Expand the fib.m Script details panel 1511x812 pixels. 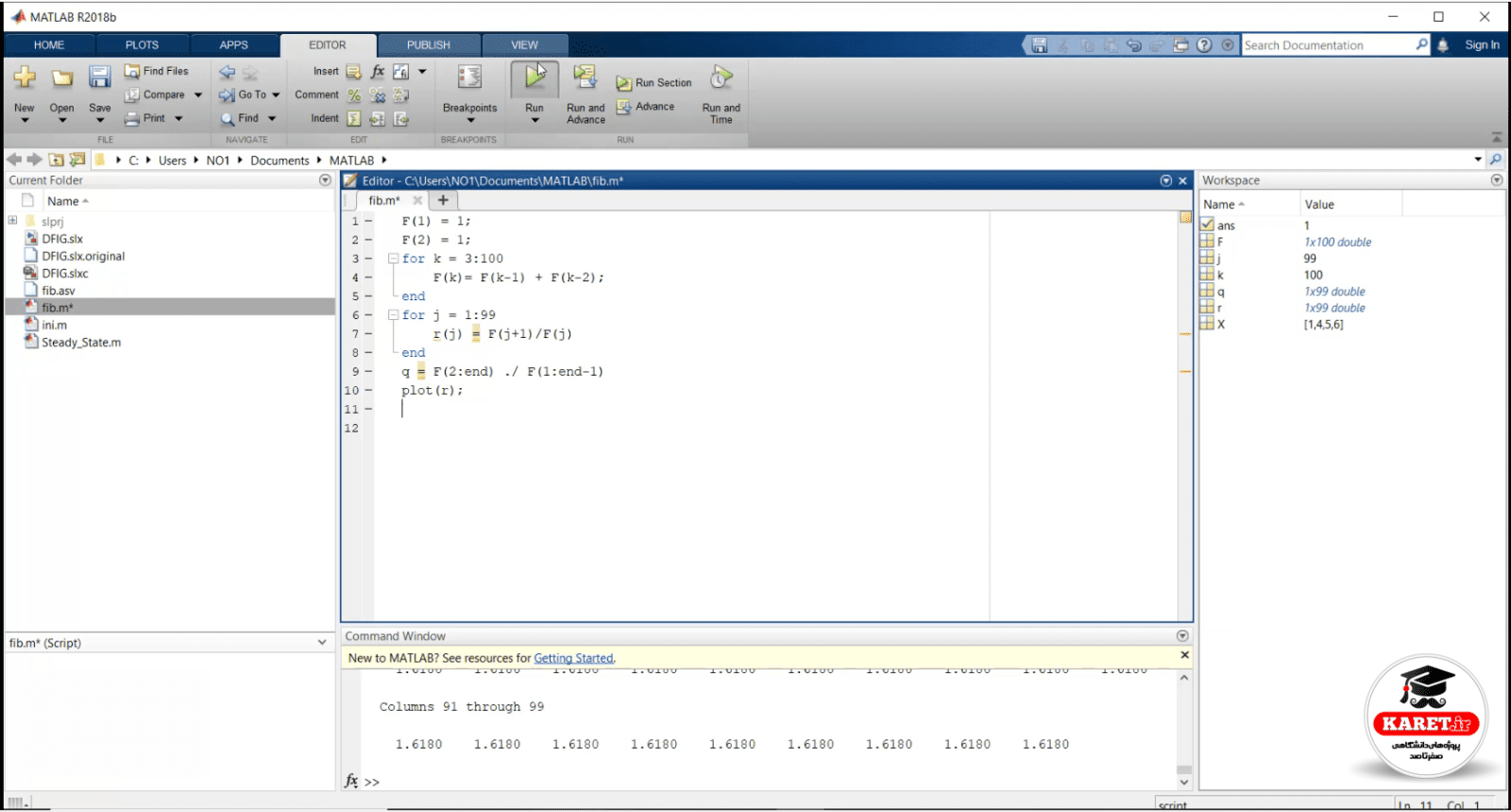[x=322, y=643]
